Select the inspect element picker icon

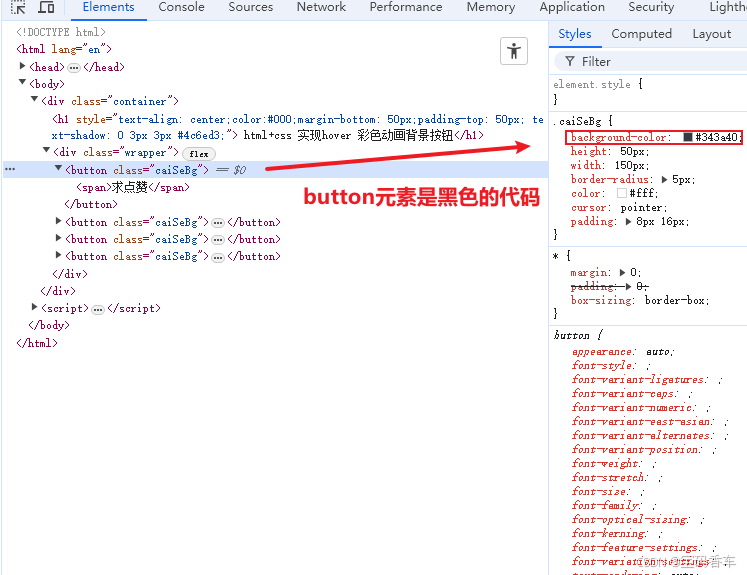18,7
